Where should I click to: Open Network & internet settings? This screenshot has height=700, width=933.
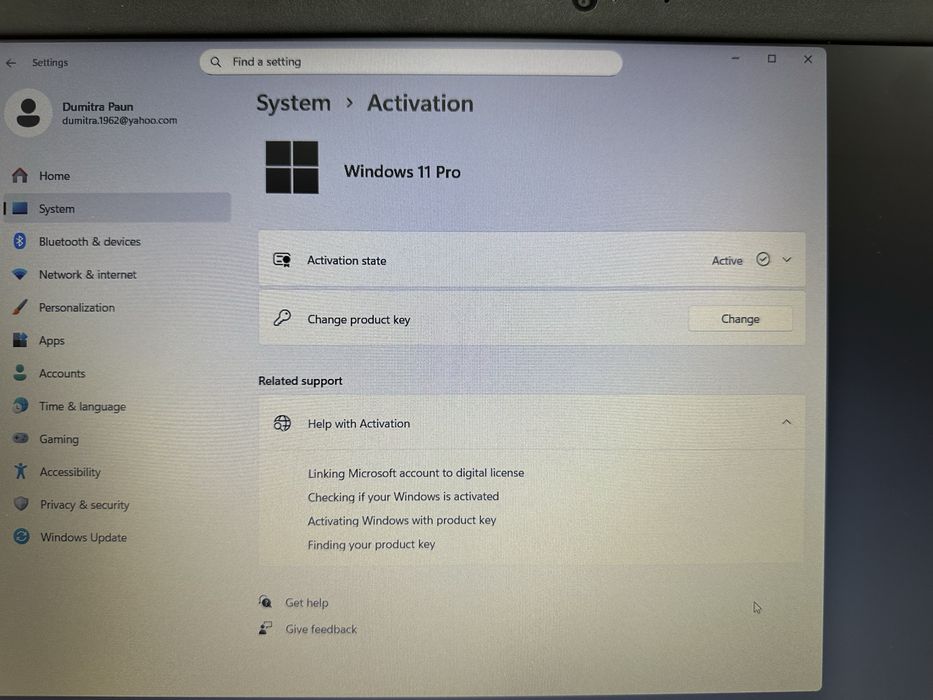click(x=117, y=274)
